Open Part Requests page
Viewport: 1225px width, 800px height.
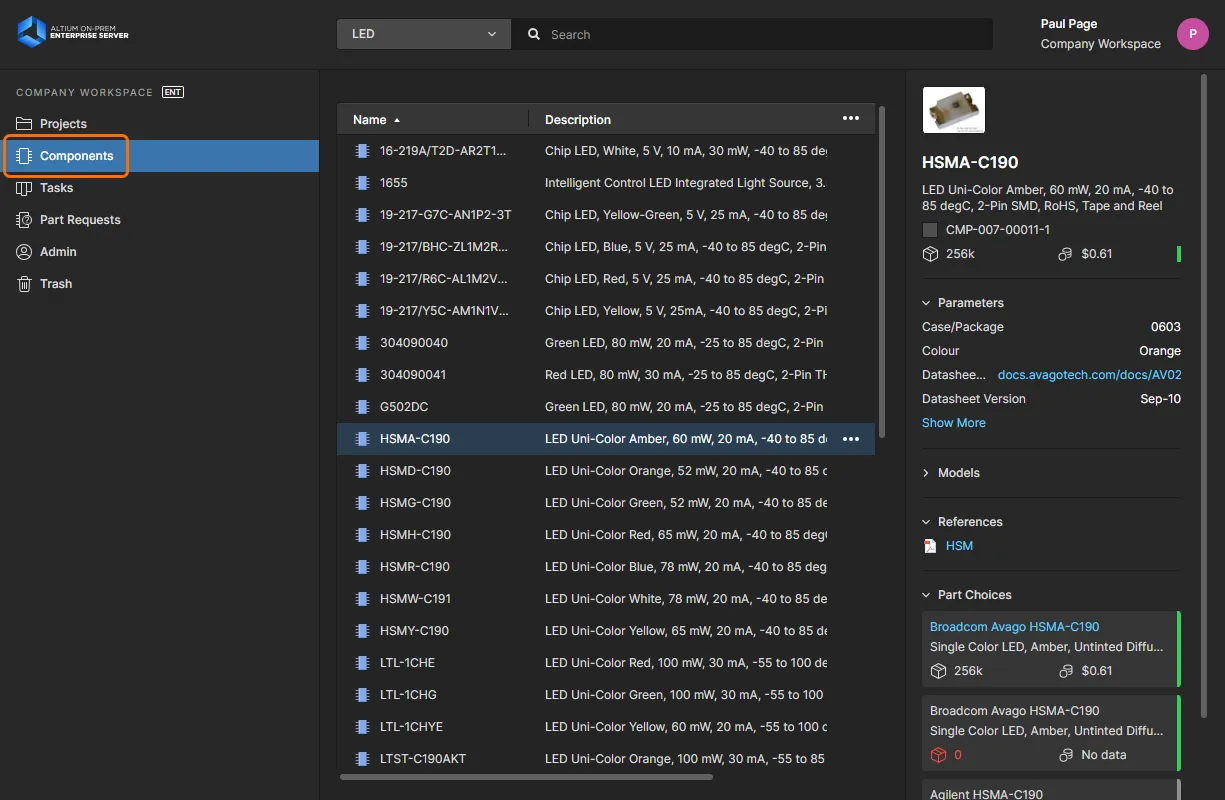pos(80,220)
